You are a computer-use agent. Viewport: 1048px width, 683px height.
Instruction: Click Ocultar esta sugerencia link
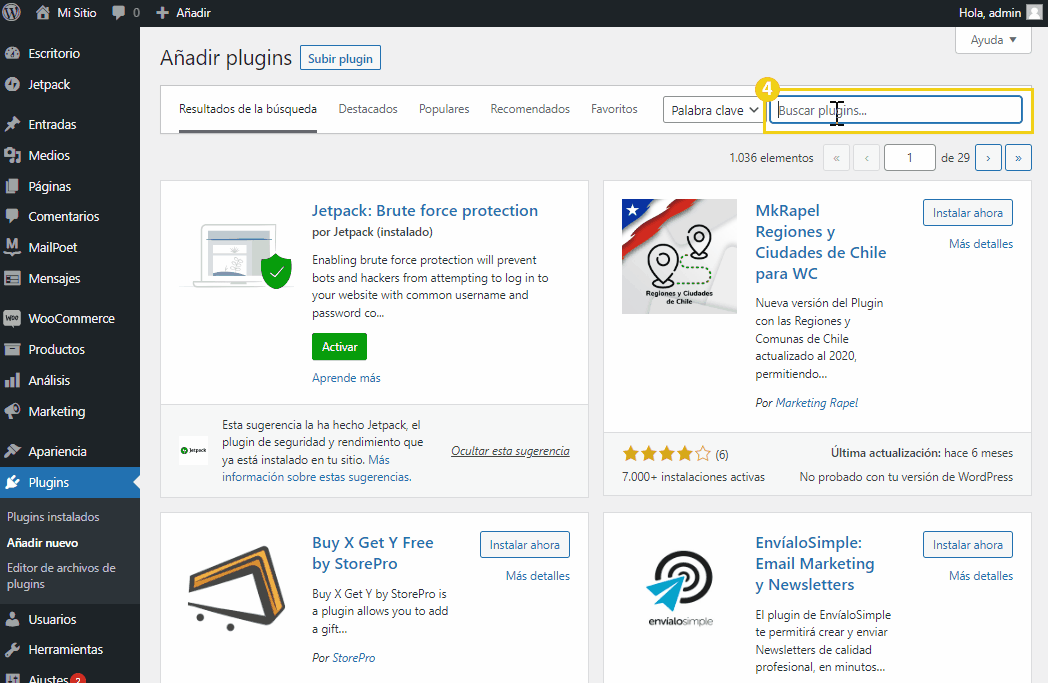511,450
